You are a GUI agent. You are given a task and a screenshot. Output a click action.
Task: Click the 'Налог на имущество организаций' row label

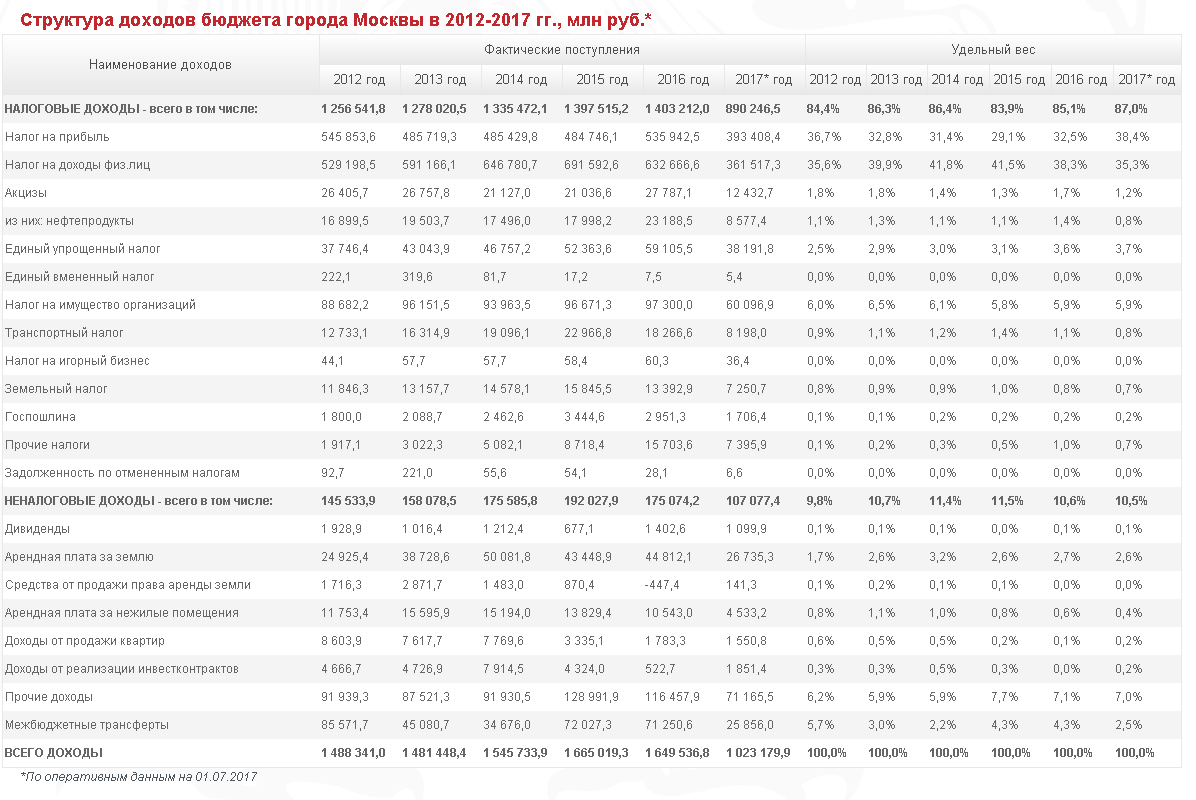(x=100, y=305)
